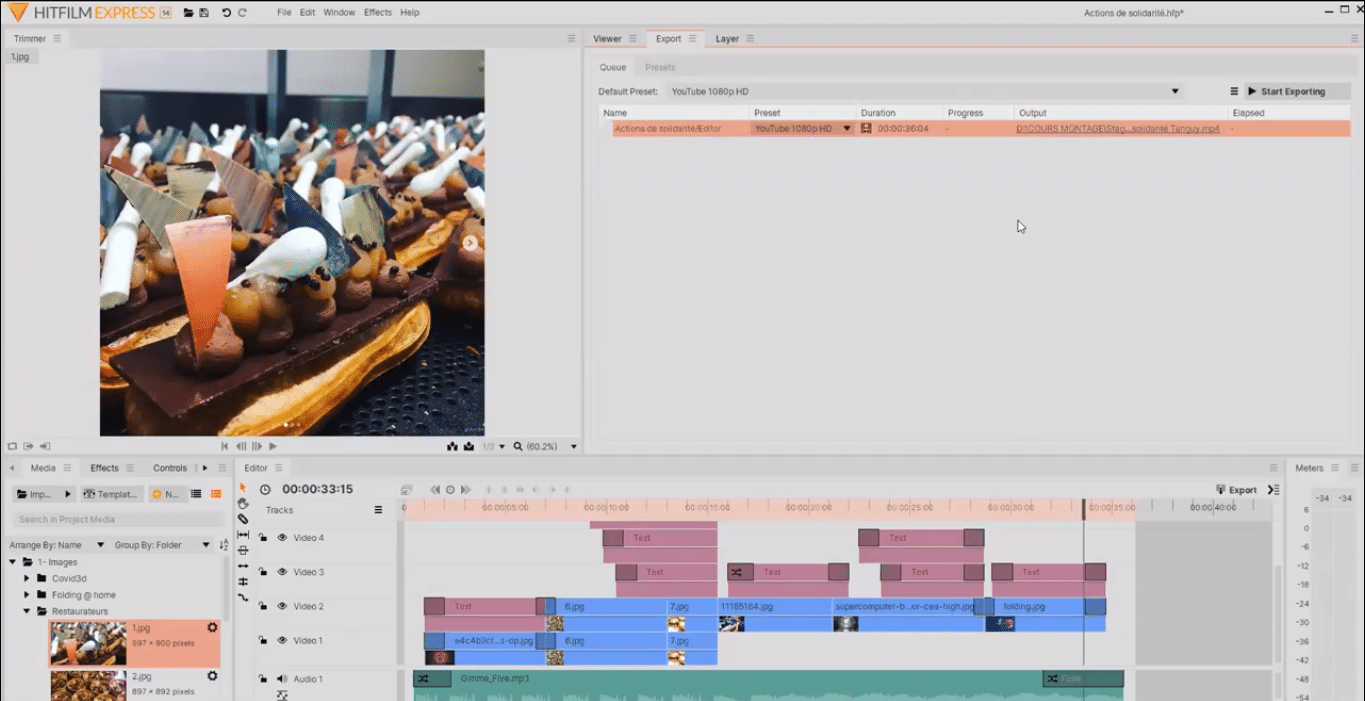
Task: Open the Effects menu
Action: [x=378, y=13]
